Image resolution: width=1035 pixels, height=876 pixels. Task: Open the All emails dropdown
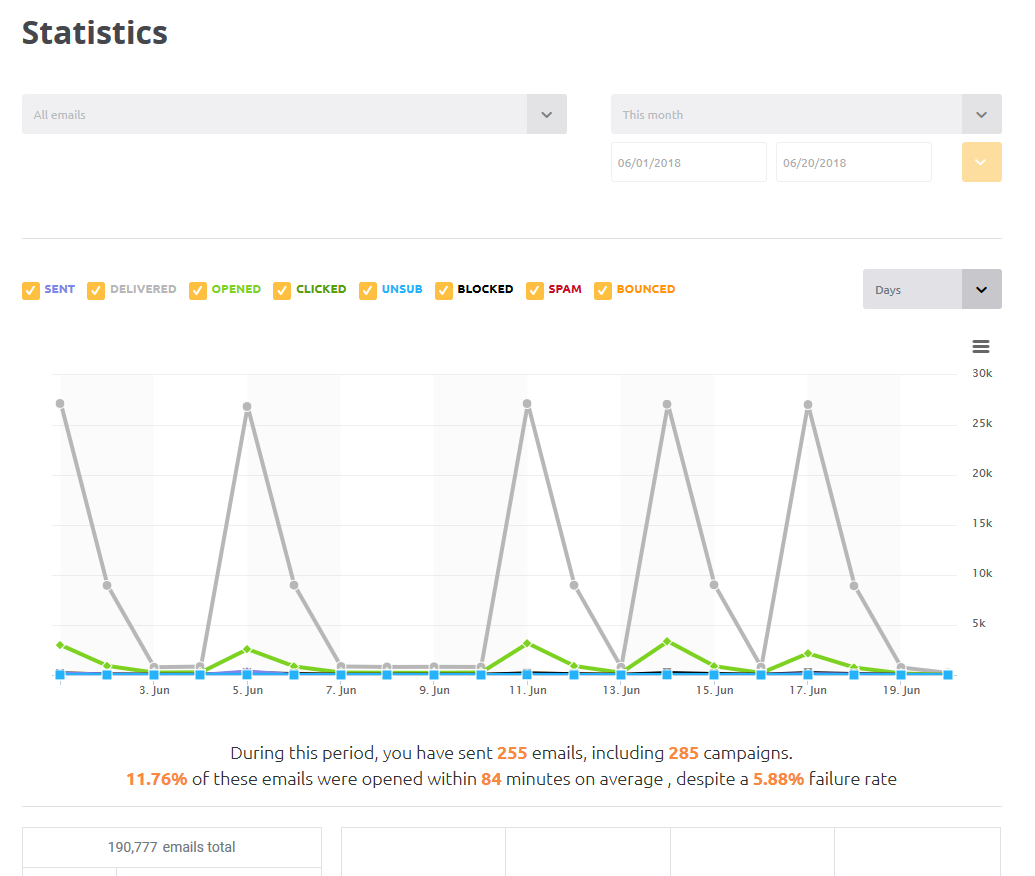[x=294, y=114]
